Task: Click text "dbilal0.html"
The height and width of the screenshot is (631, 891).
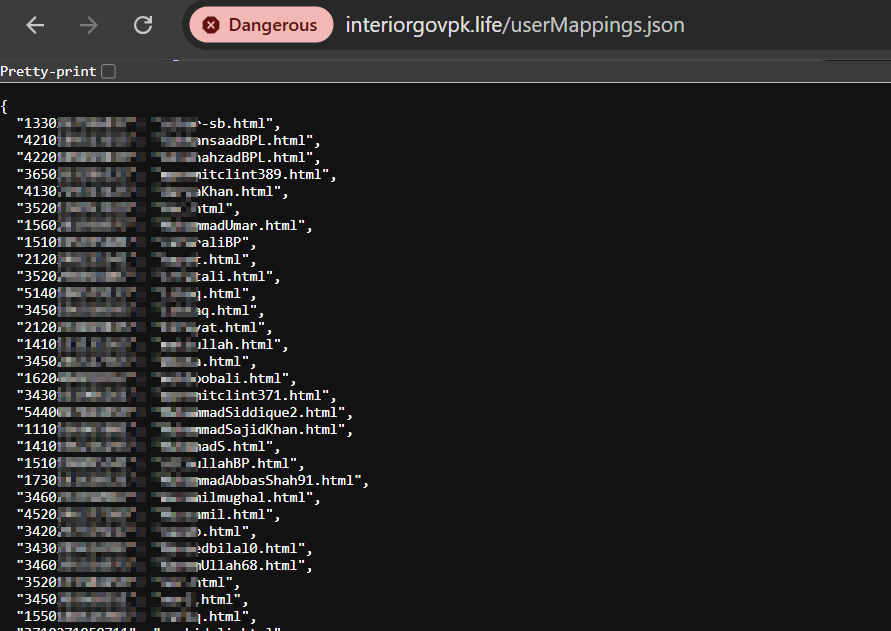Action: pyautogui.click(x=251, y=549)
